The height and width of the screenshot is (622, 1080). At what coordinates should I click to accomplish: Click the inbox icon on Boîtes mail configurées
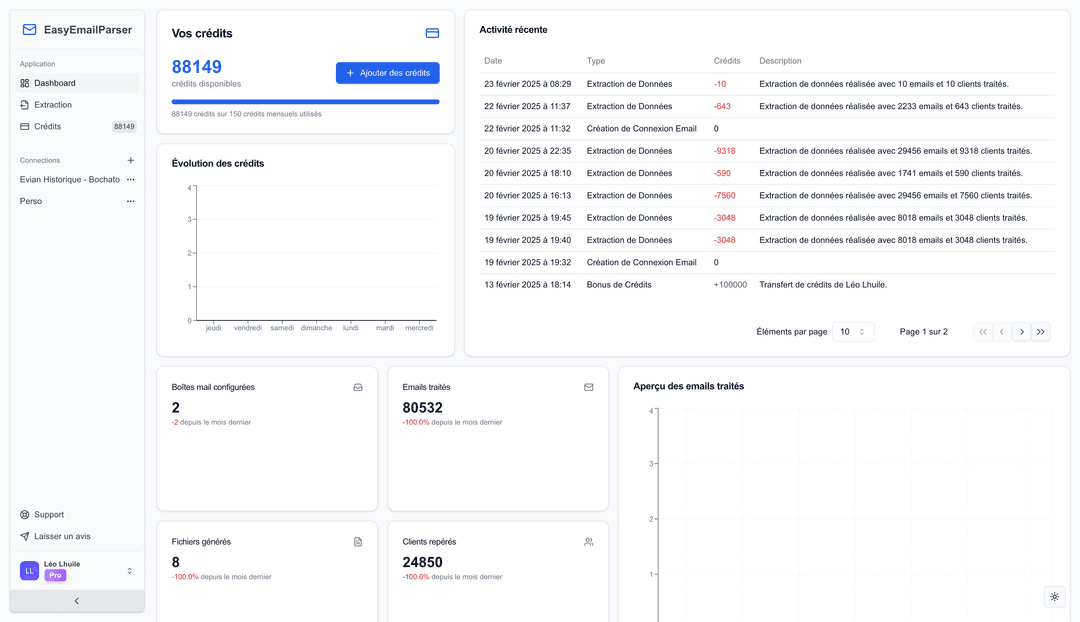(x=357, y=387)
